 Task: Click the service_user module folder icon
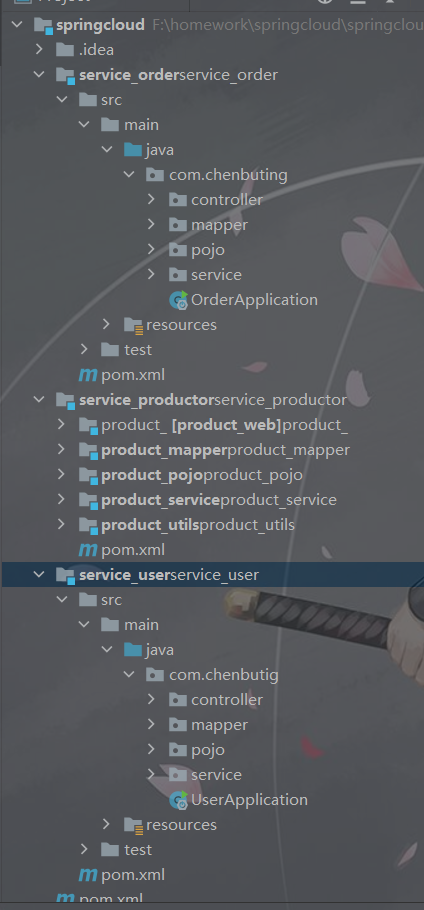coord(65,575)
